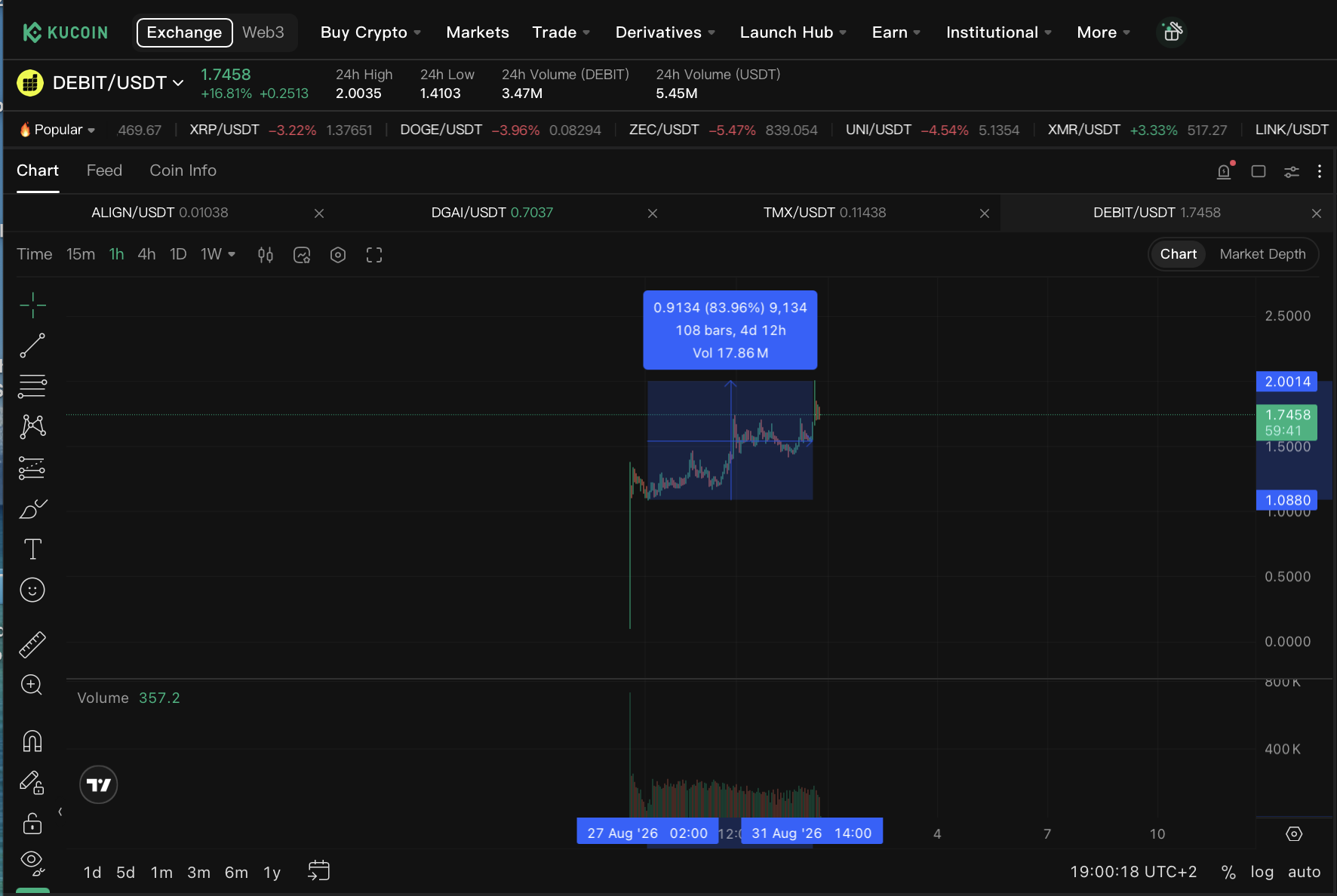Switch to Web3 mode
Screen dimensions: 1337x896
click(263, 32)
